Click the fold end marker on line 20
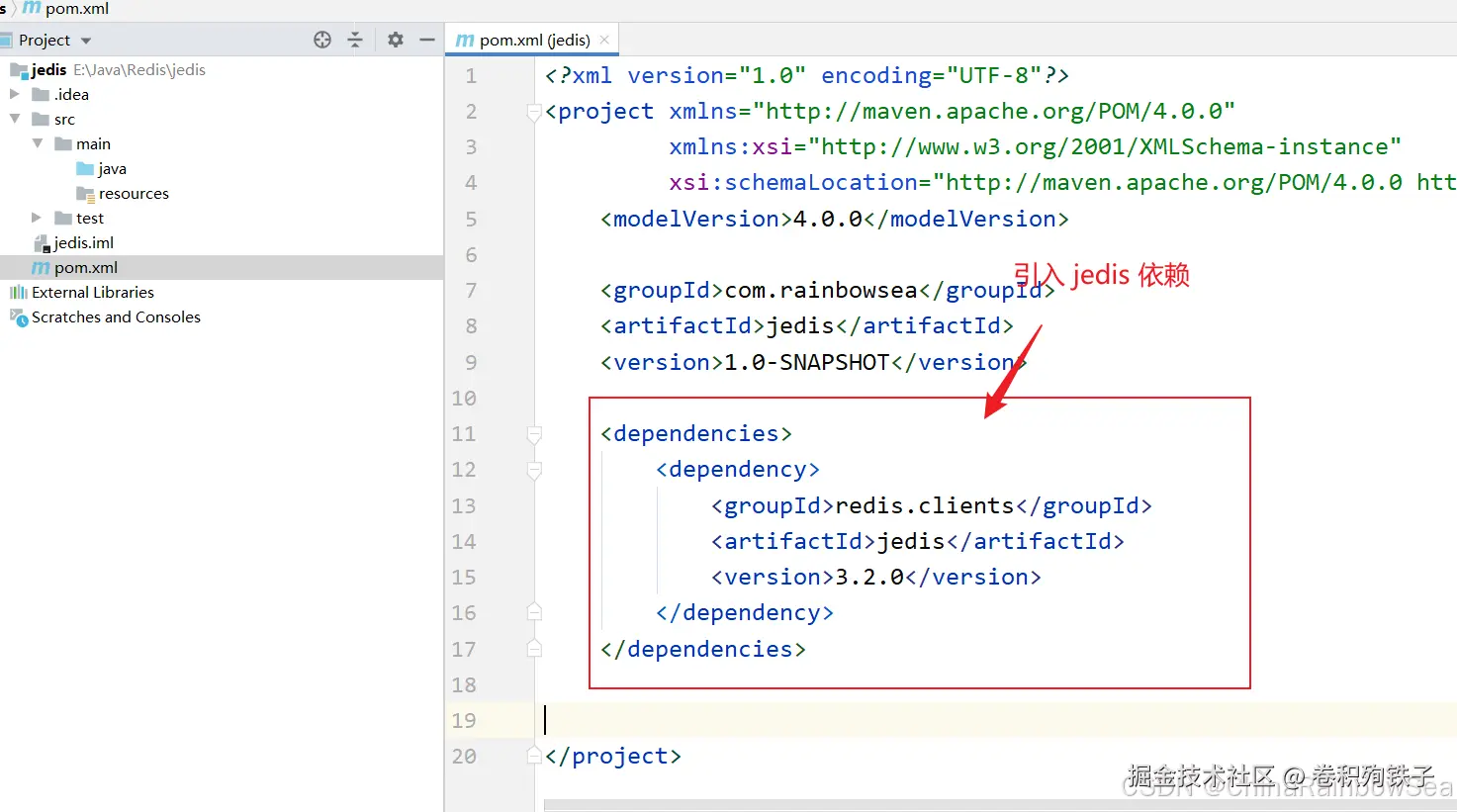This screenshot has height=812, width=1457. click(534, 756)
